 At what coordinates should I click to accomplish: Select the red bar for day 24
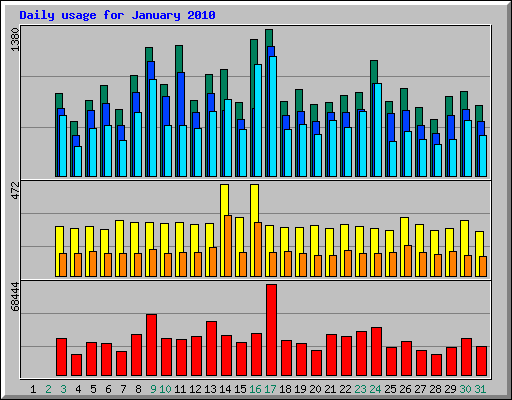tap(376, 352)
